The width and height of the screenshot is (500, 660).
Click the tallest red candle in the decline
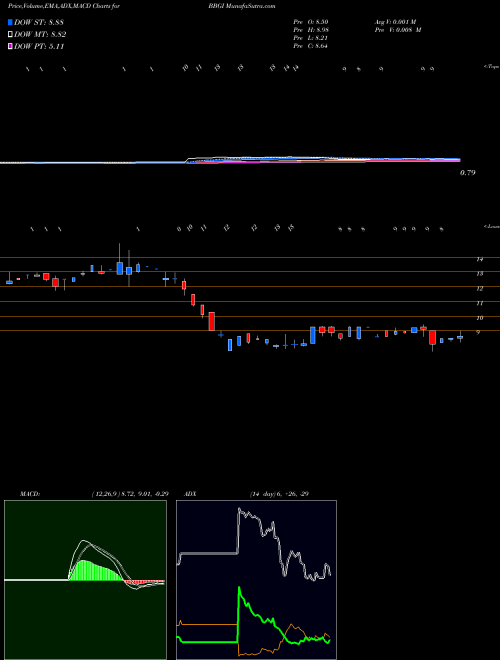pyautogui.click(x=212, y=321)
